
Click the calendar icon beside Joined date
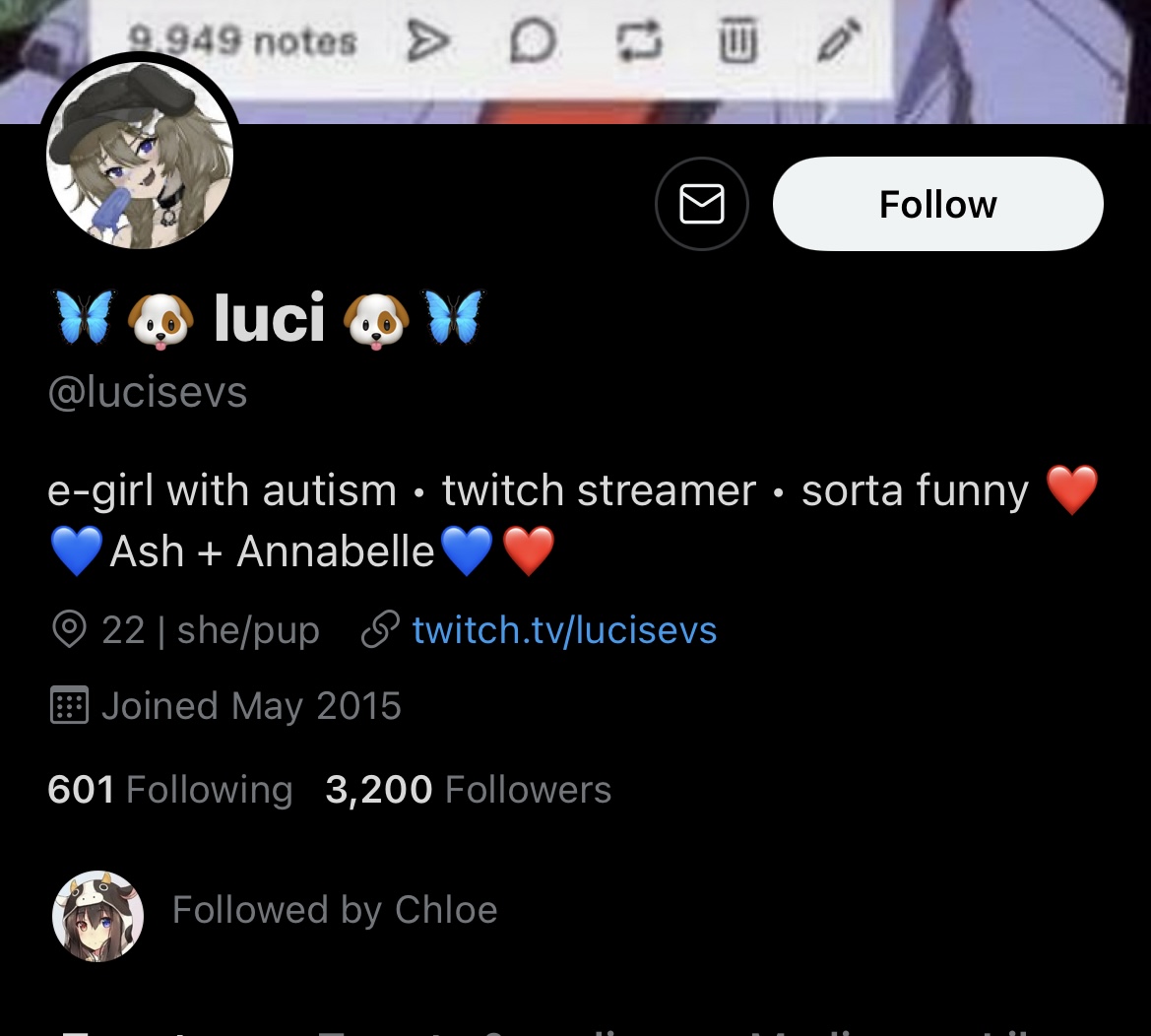(x=69, y=705)
